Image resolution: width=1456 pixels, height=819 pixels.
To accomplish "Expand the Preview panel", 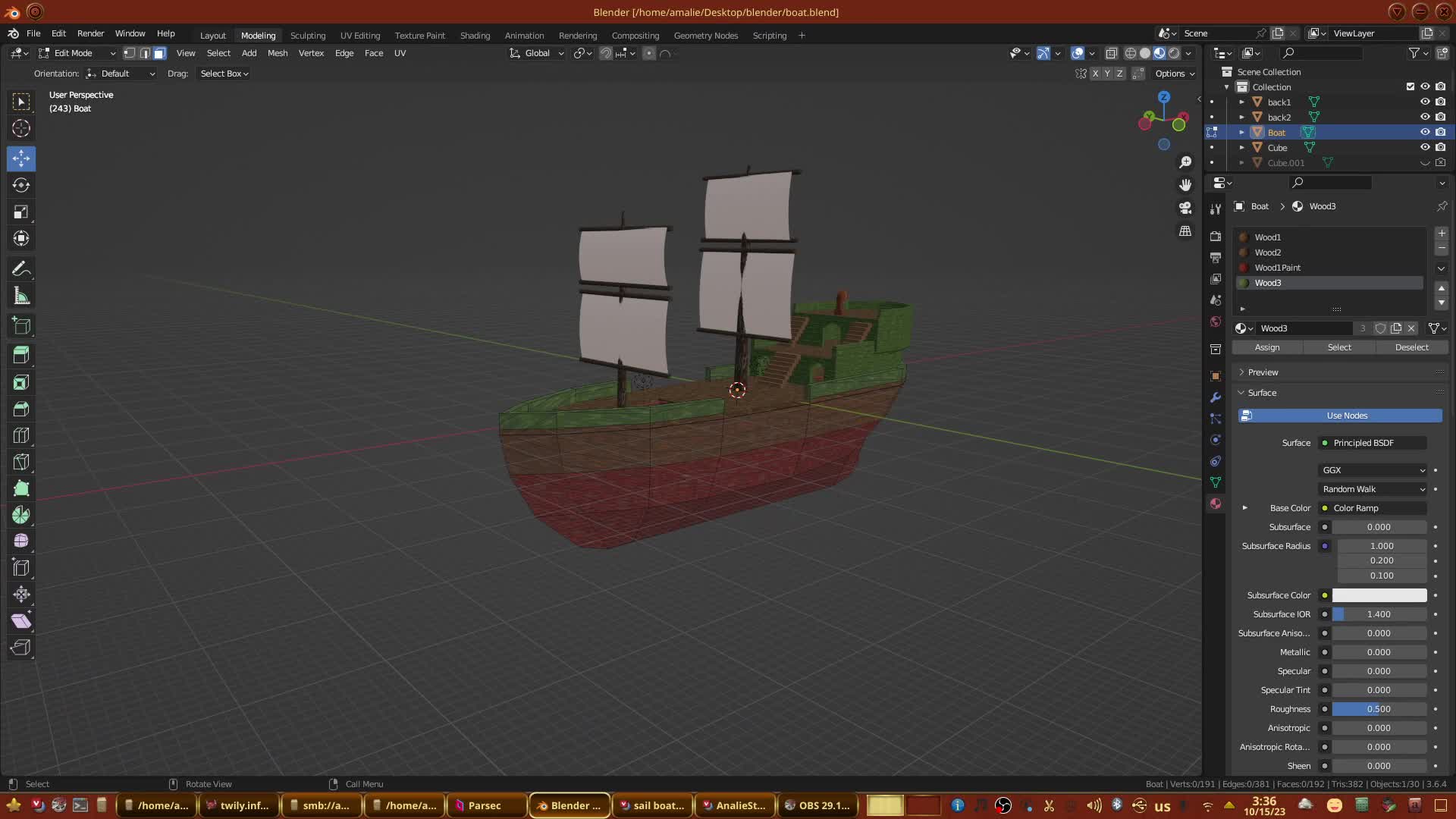I will pyautogui.click(x=1263, y=372).
